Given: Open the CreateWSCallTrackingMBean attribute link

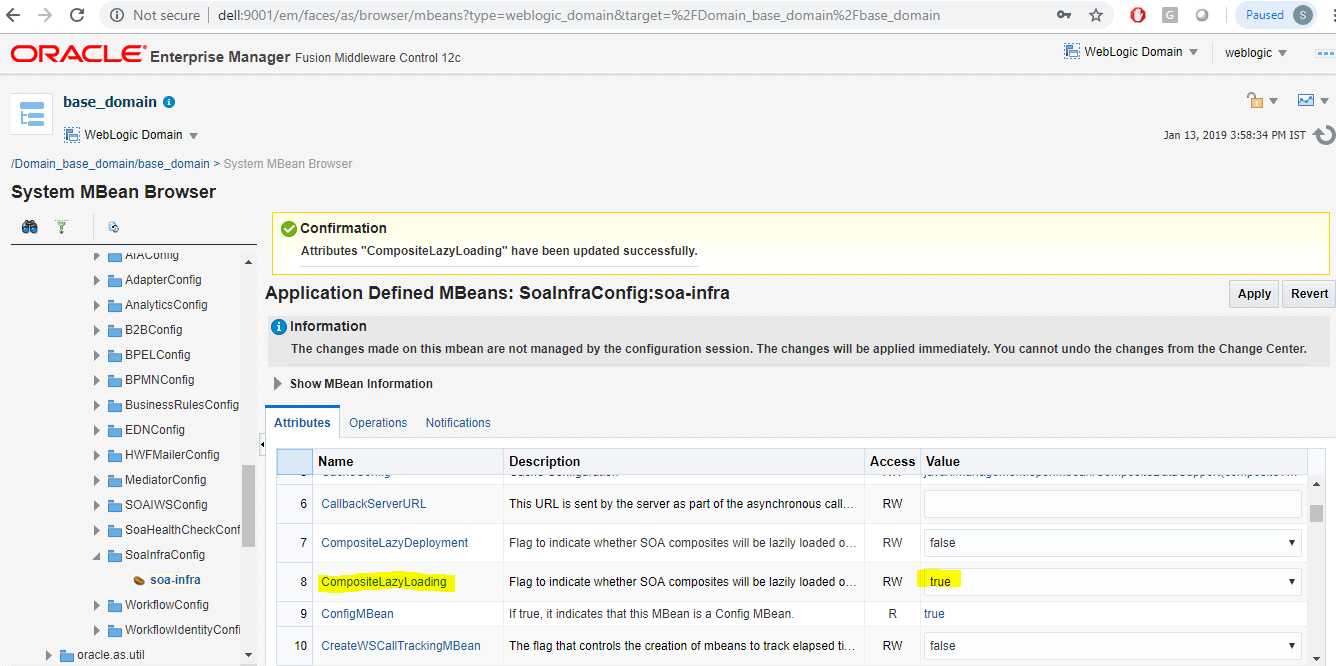Looking at the screenshot, I should tap(401, 646).
